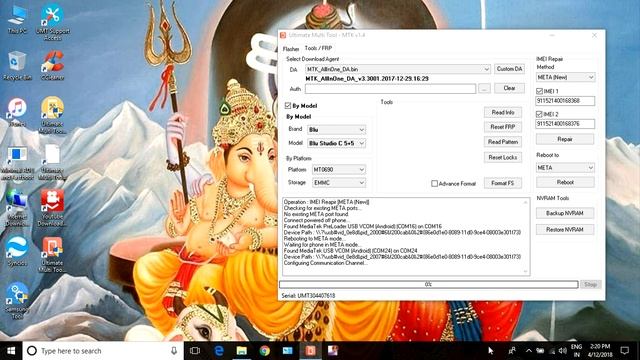Click the ENG IN language indicator
Image resolution: width=640 pixels, height=360 pixels.
click(576, 351)
